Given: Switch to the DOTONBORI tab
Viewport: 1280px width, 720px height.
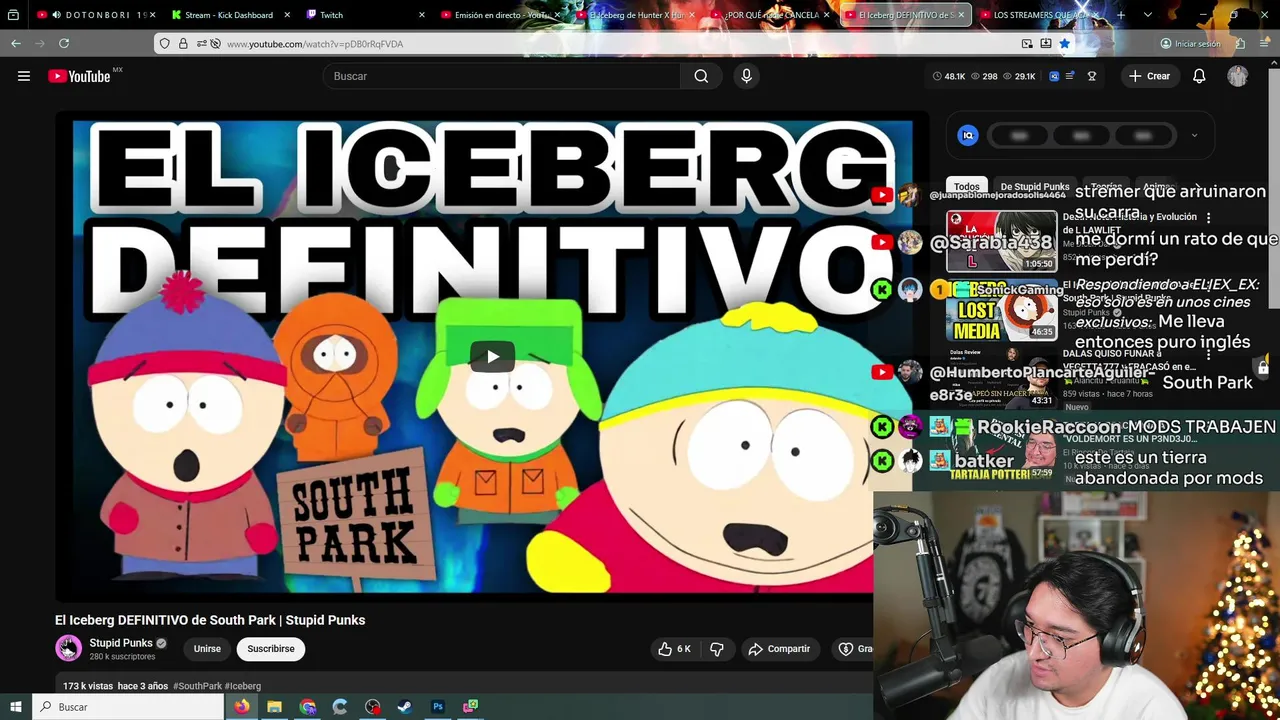Looking at the screenshot, I should (97, 15).
